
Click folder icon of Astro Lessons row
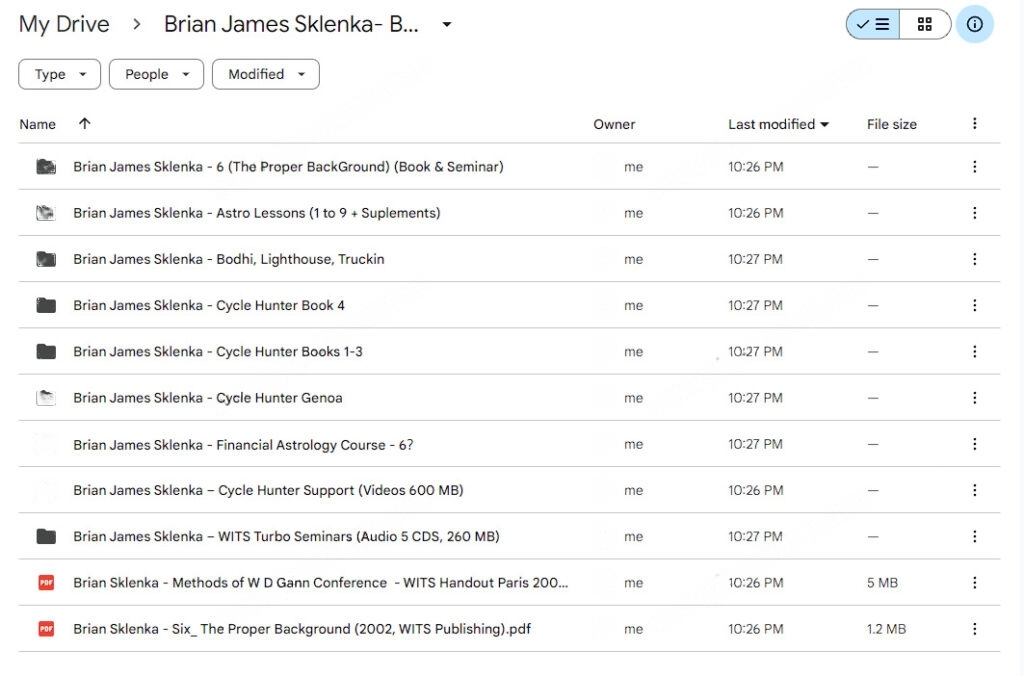[46, 213]
